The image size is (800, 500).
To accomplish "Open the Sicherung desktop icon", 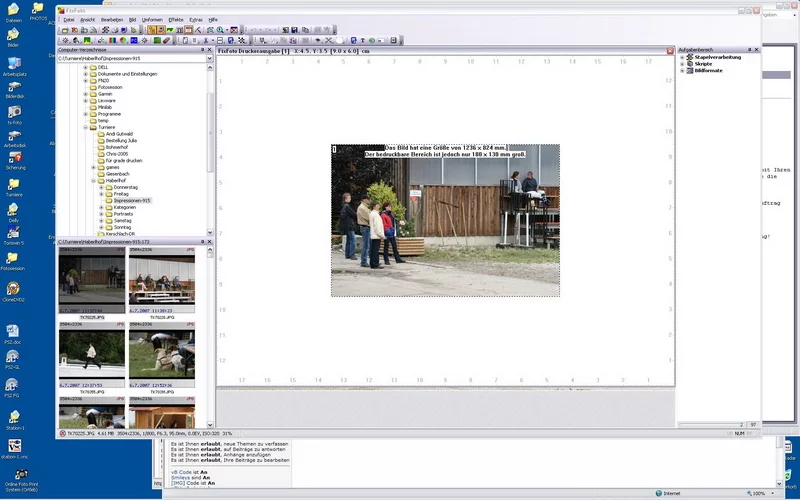I will [x=14, y=158].
